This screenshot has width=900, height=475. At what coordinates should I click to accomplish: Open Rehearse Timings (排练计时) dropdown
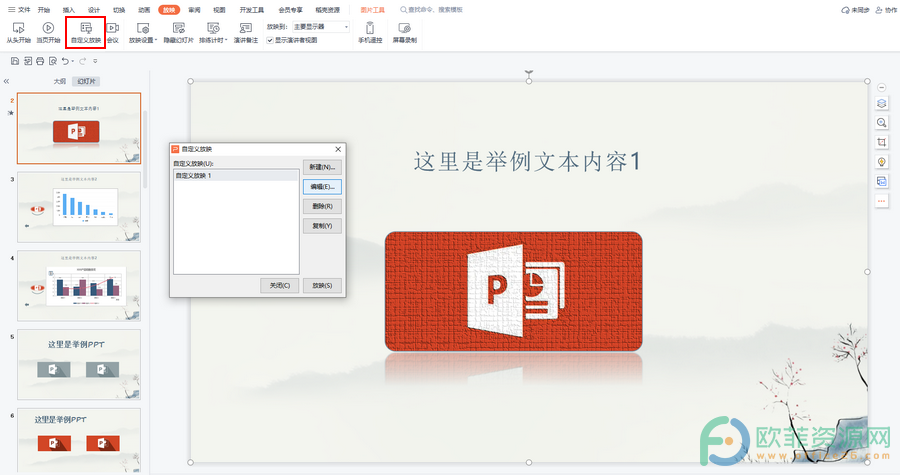(213, 33)
